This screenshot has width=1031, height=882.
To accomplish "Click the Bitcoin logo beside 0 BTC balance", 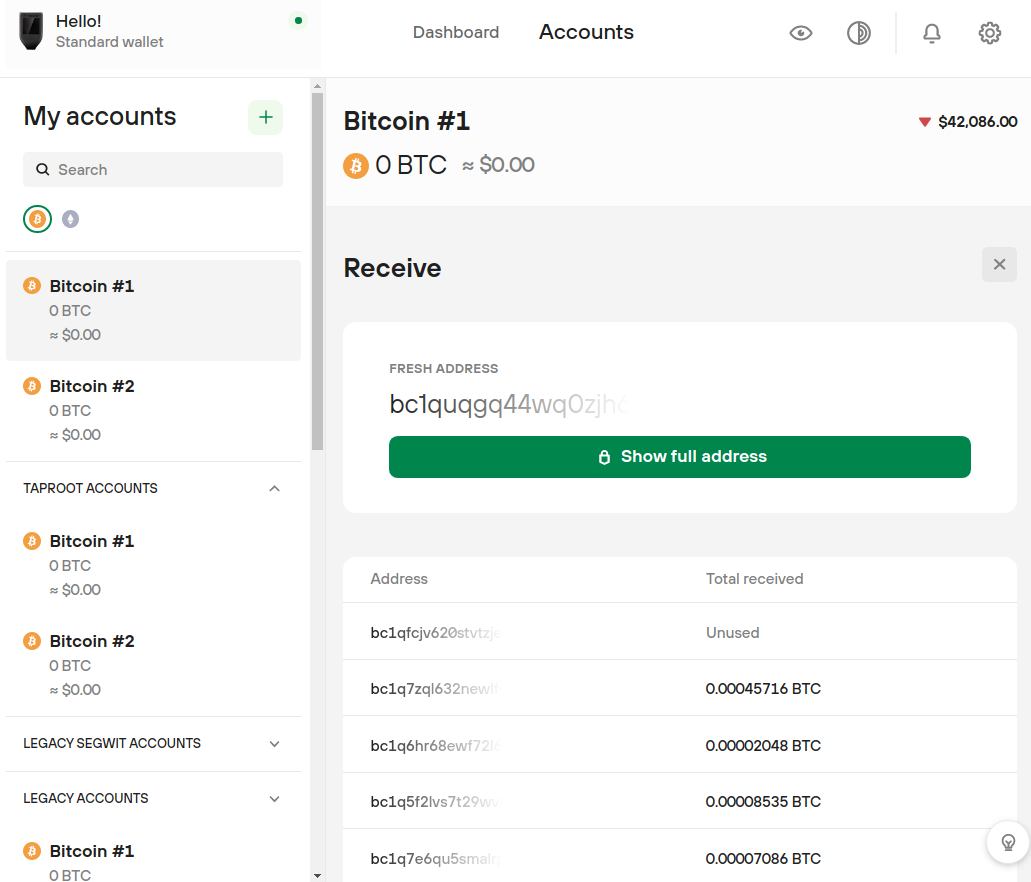I will pyautogui.click(x=356, y=166).
